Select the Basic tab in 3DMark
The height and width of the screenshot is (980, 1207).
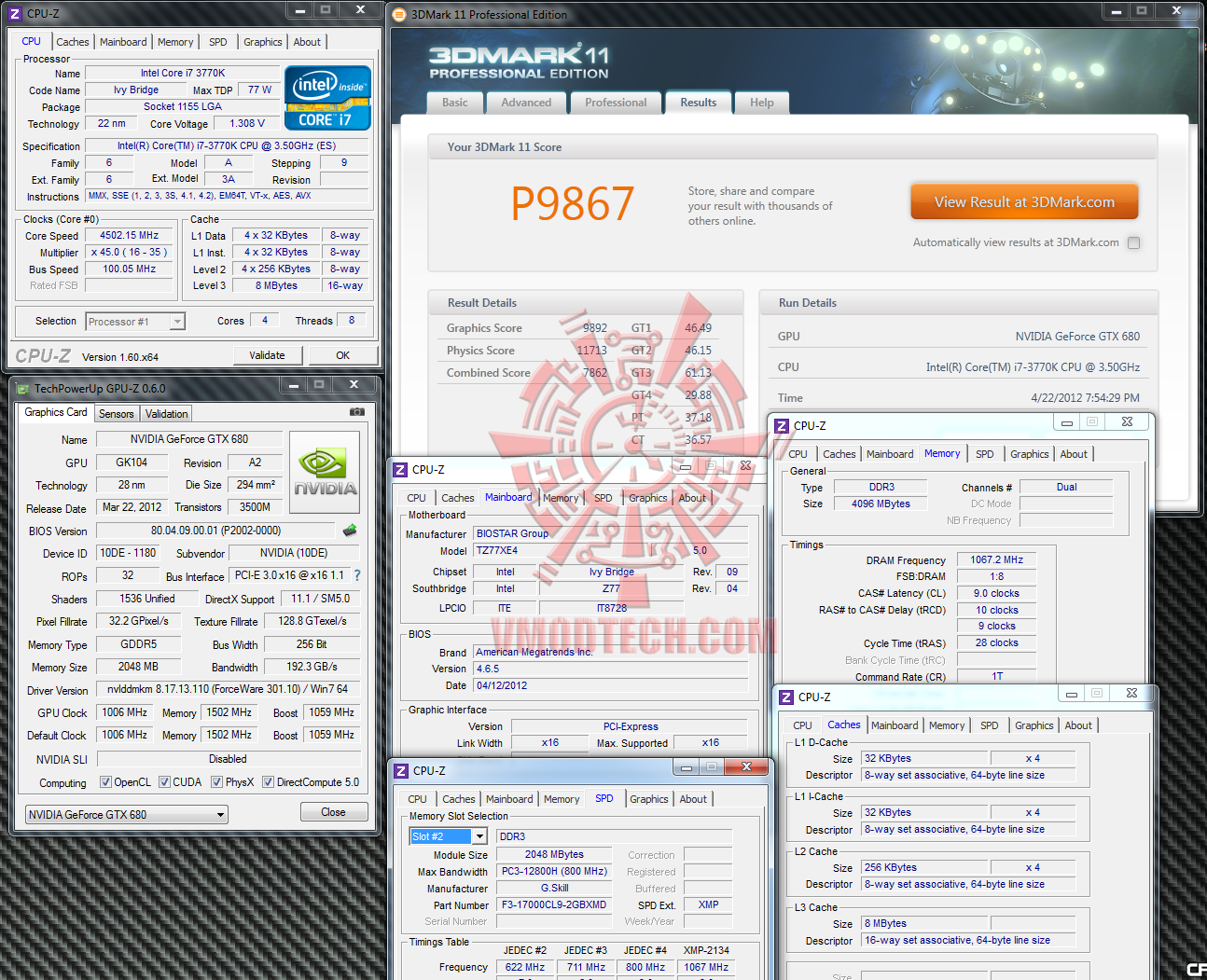455,103
